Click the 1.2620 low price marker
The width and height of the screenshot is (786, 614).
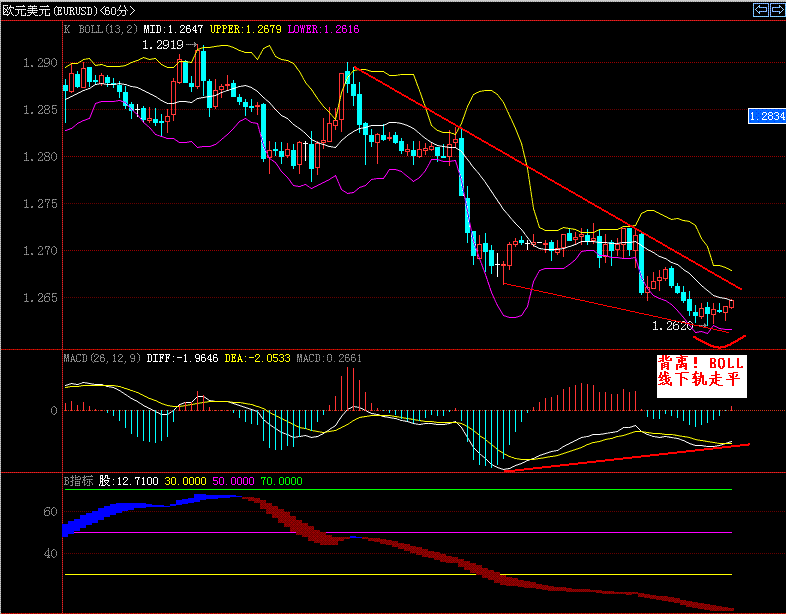tap(672, 326)
